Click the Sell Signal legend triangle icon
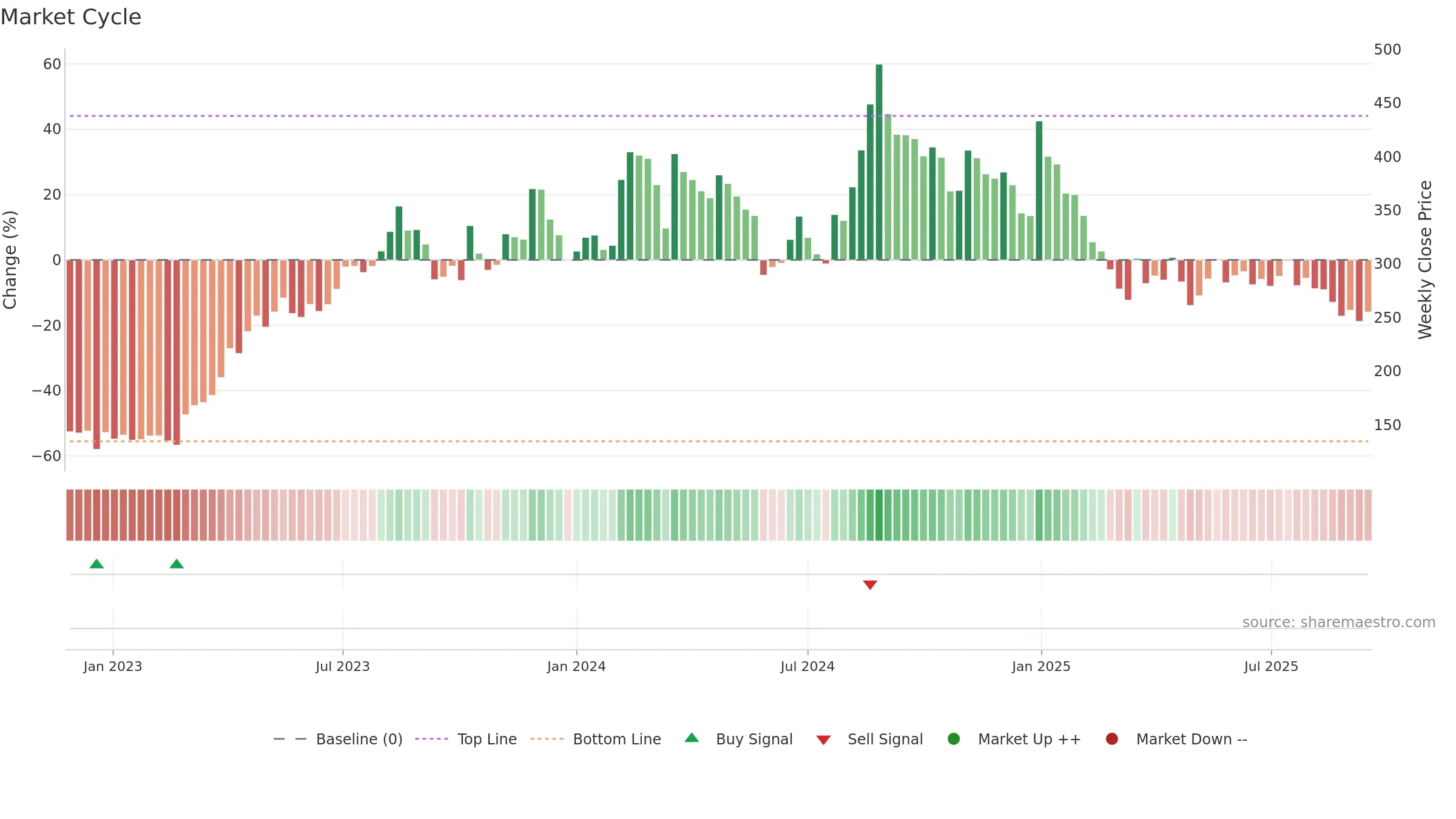Viewport: 1456px width, 819px height. (823, 740)
